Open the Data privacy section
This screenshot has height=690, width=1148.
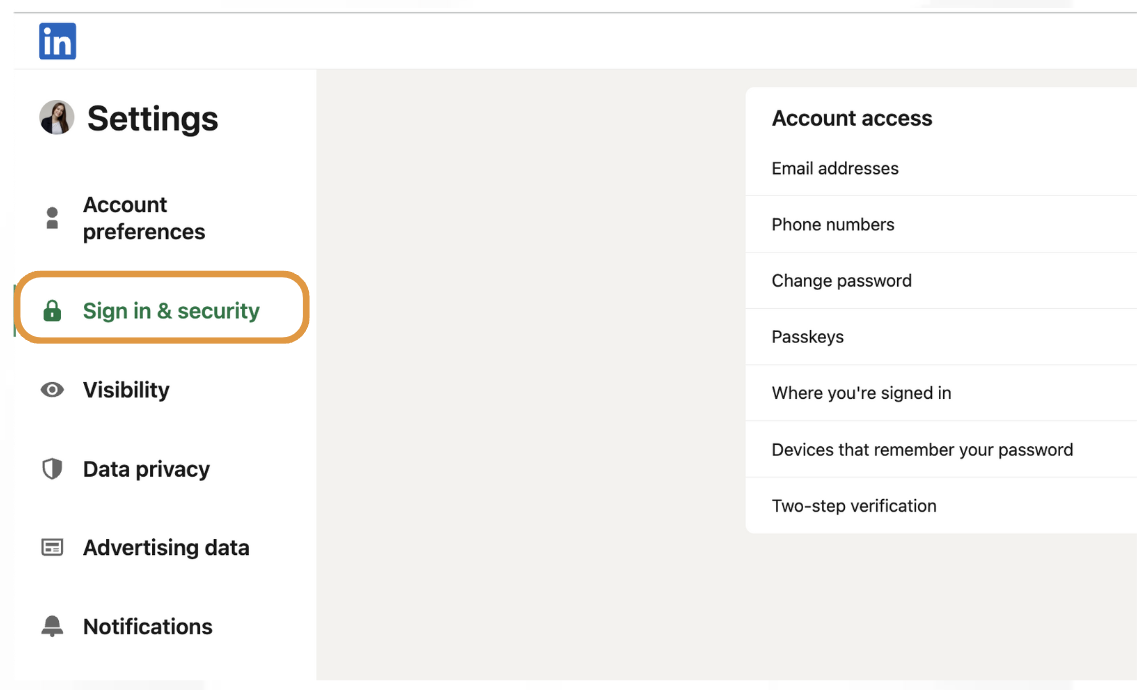tap(146, 469)
